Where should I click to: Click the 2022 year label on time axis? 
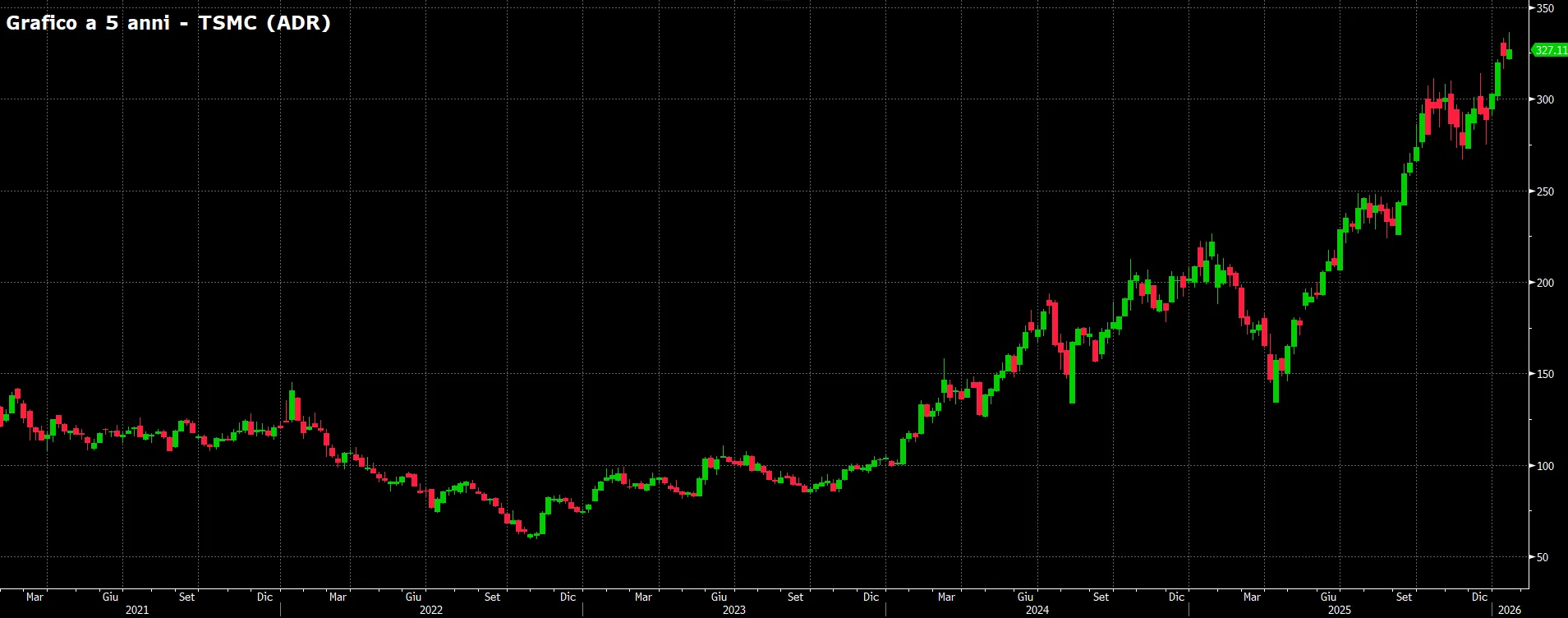(x=431, y=610)
